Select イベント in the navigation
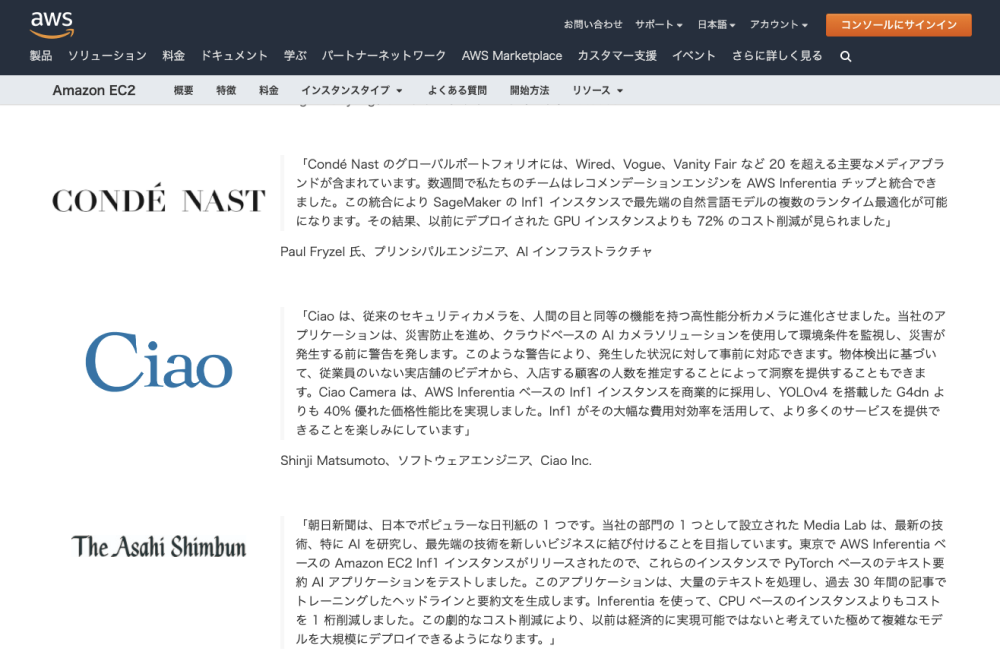 694,56
